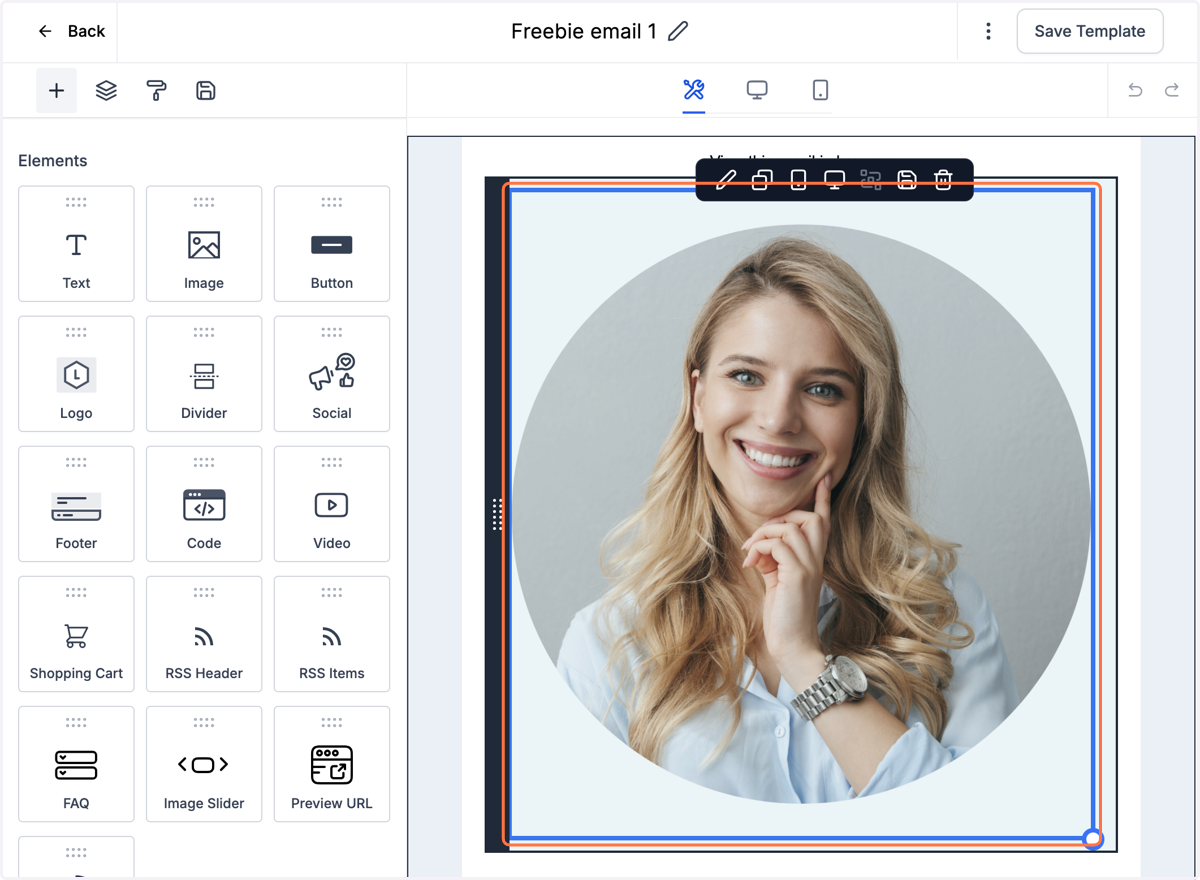Click the grayed-out group icon in block toolbar
This screenshot has height=880, width=1200.
tap(871, 180)
